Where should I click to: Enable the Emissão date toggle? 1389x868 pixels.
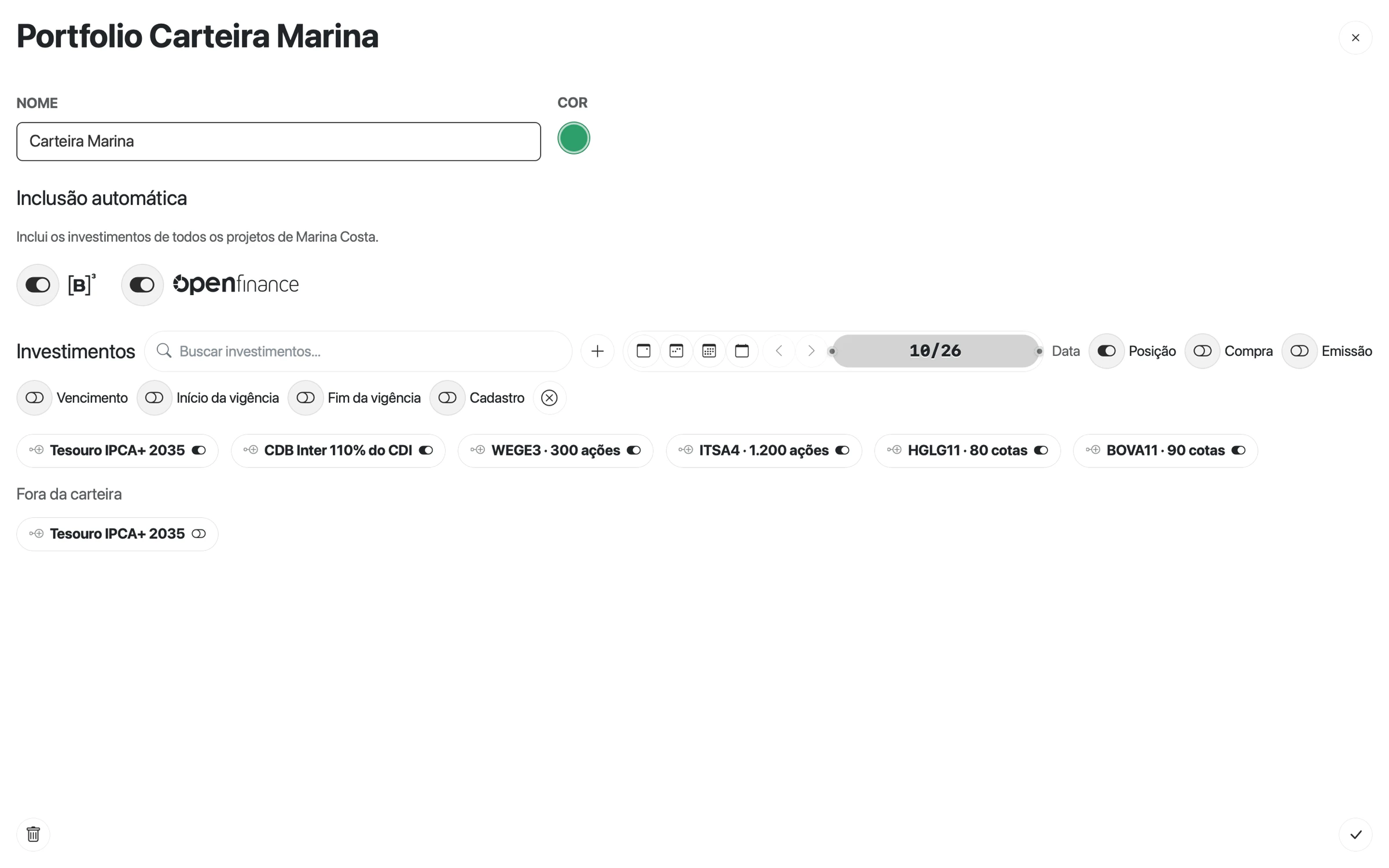[x=1300, y=351]
